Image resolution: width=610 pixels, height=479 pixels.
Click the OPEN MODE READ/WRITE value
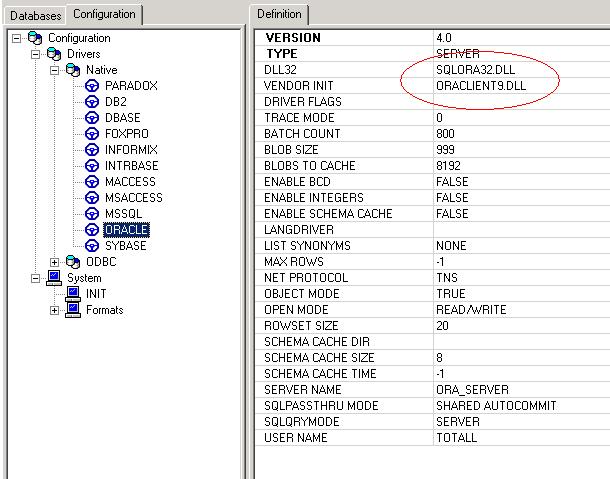(x=471, y=310)
